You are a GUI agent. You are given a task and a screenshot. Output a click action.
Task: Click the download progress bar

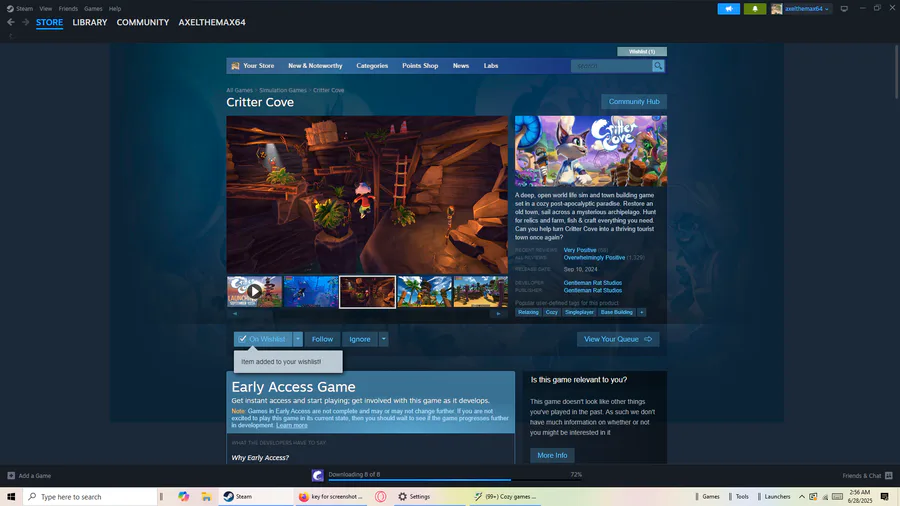(x=455, y=480)
